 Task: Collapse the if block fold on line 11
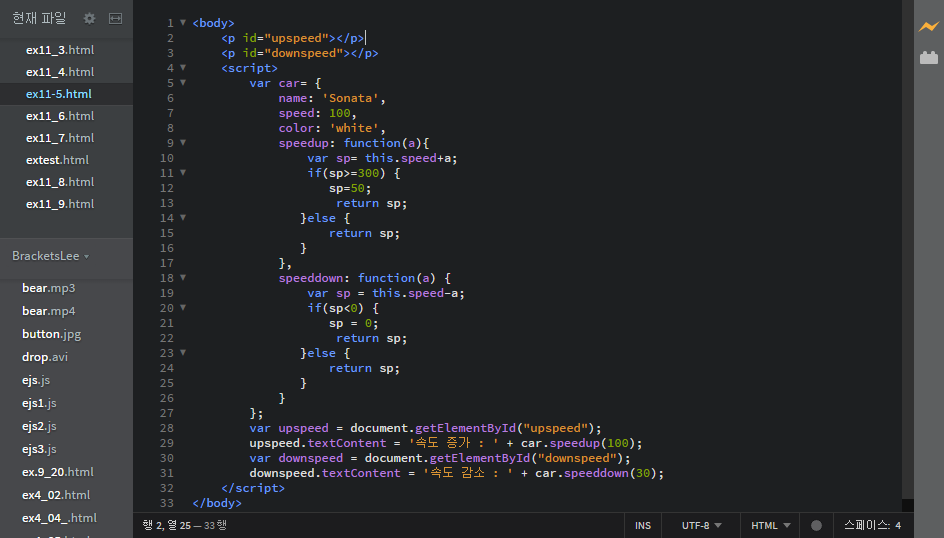183,173
